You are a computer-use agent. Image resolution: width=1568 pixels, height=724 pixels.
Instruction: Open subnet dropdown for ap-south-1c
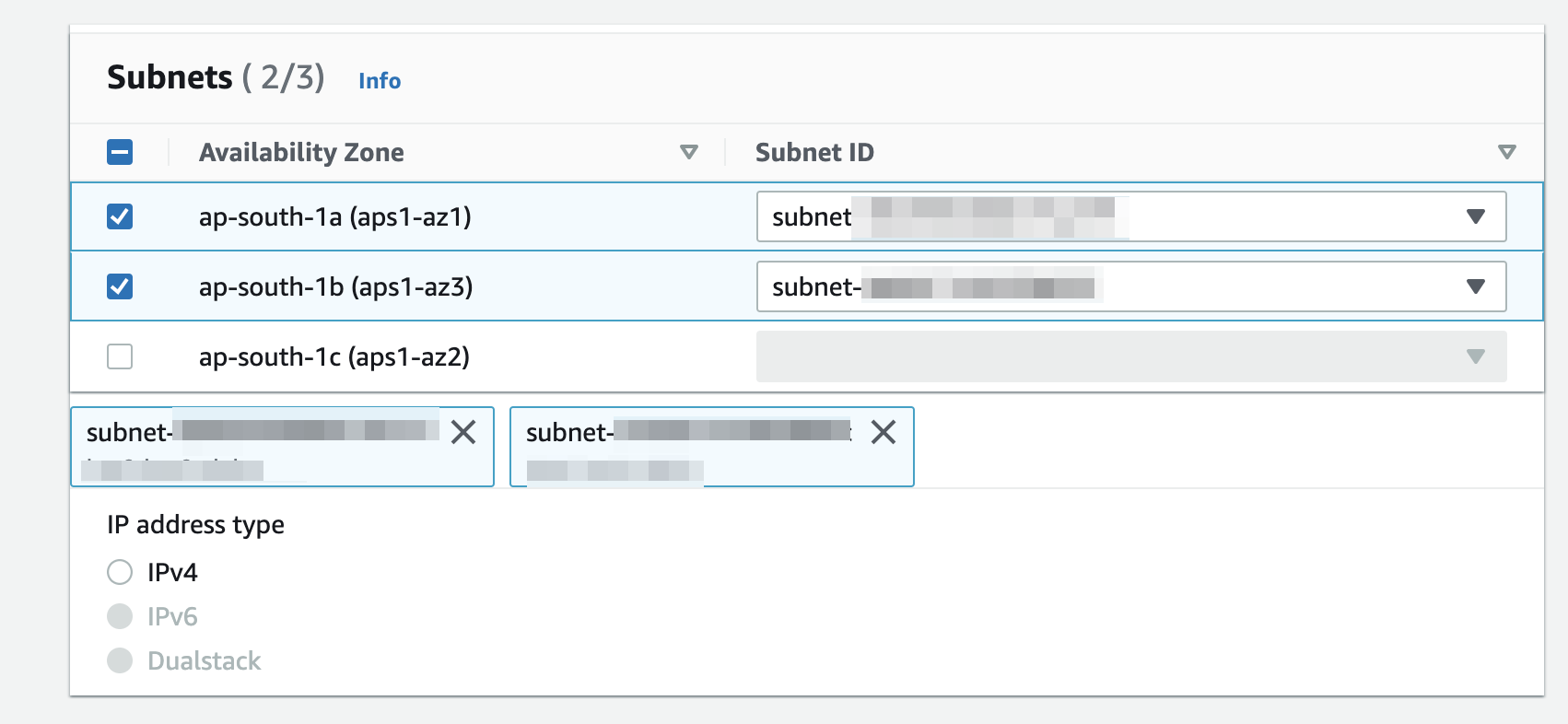[x=1131, y=356]
